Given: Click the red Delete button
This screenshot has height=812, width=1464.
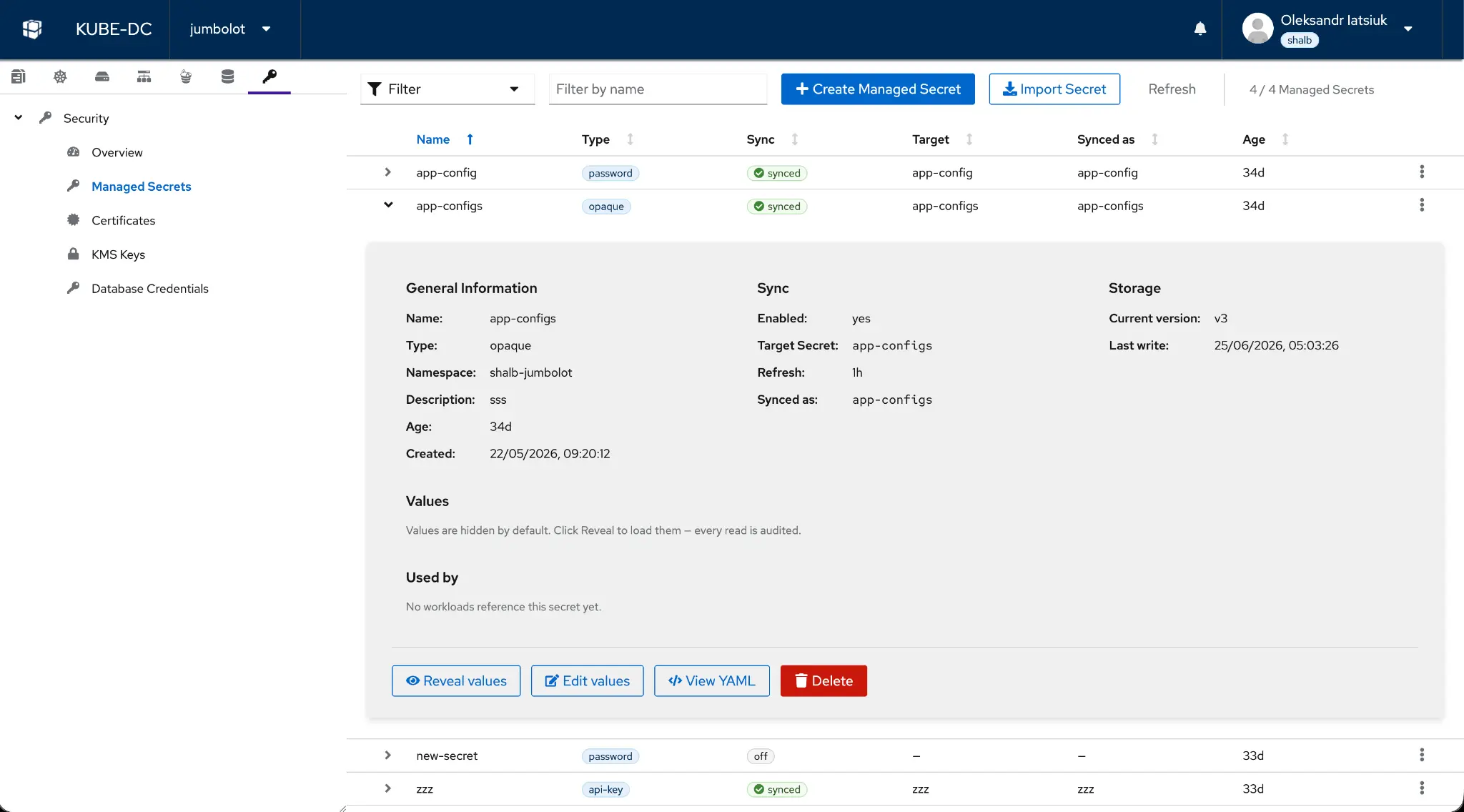Looking at the screenshot, I should [823, 681].
